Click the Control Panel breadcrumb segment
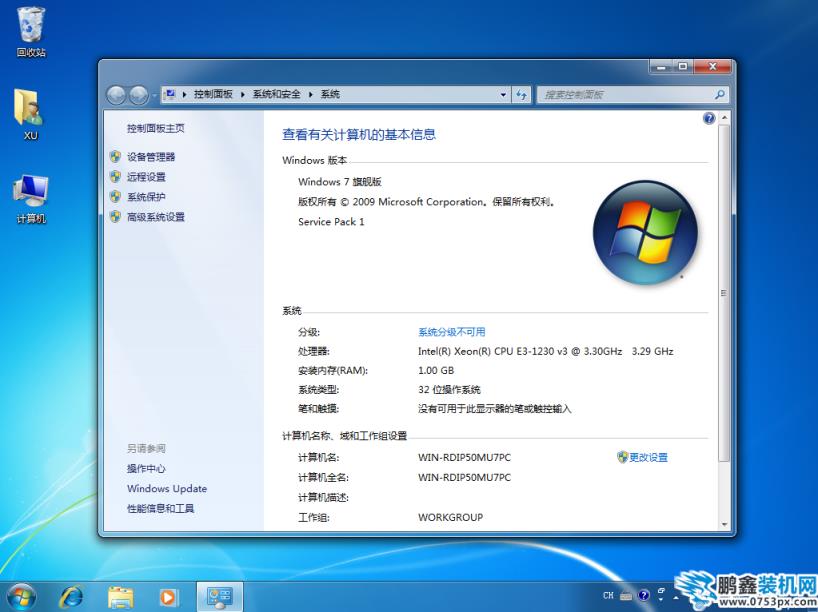 (213, 94)
